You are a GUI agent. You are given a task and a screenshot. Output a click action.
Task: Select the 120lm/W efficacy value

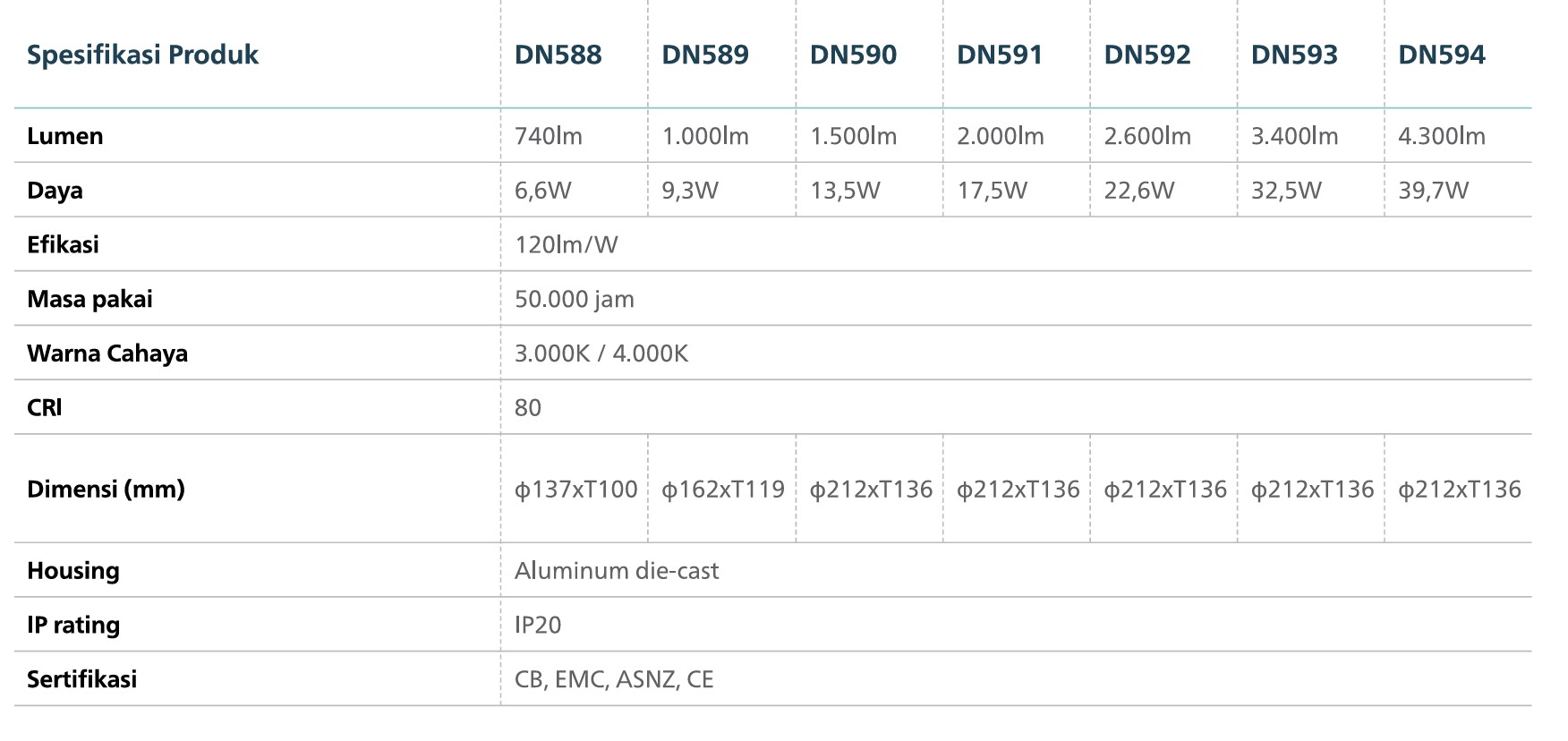coord(566,245)
